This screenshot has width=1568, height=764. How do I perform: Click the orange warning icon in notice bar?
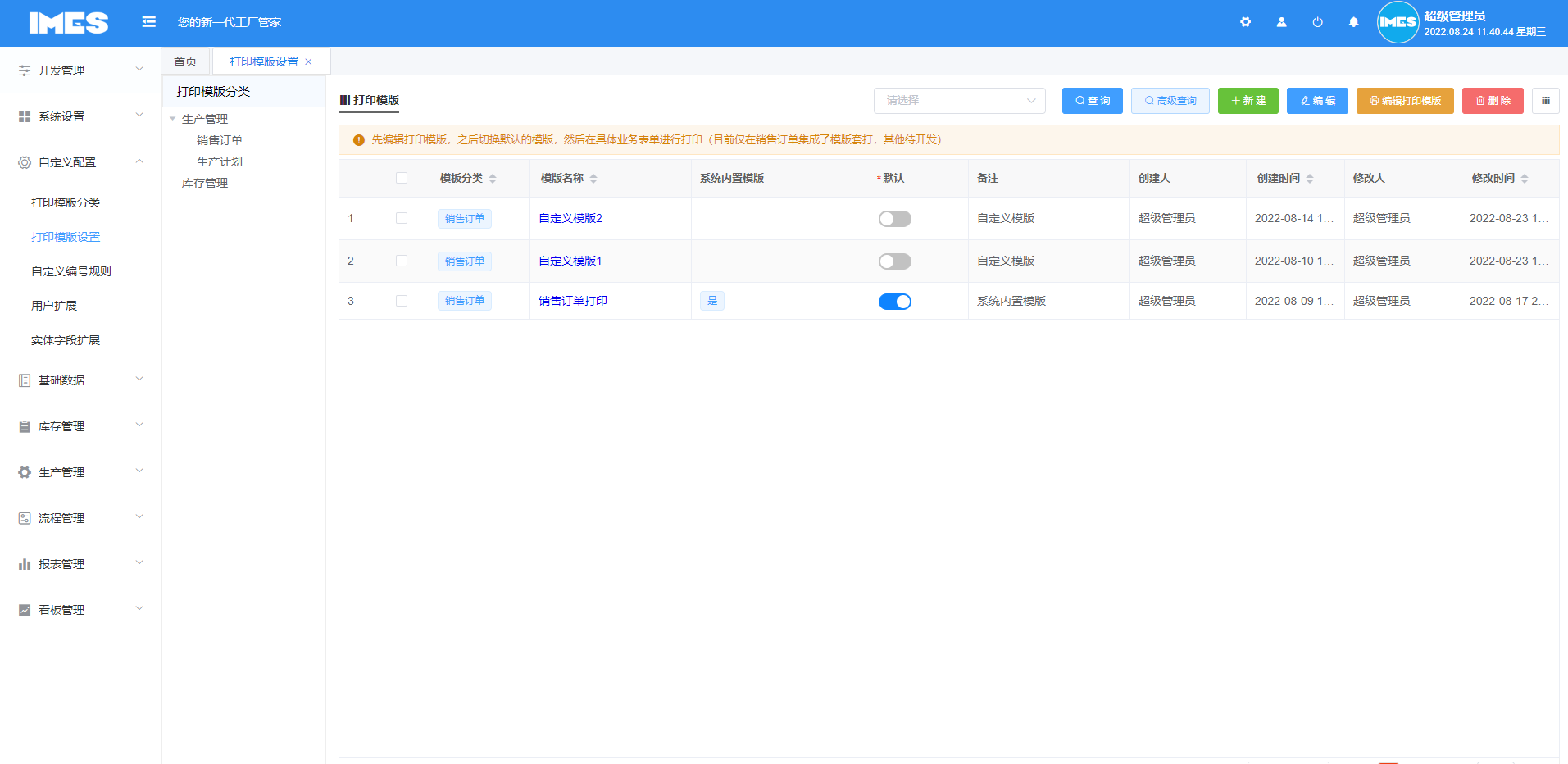(358, 140)
